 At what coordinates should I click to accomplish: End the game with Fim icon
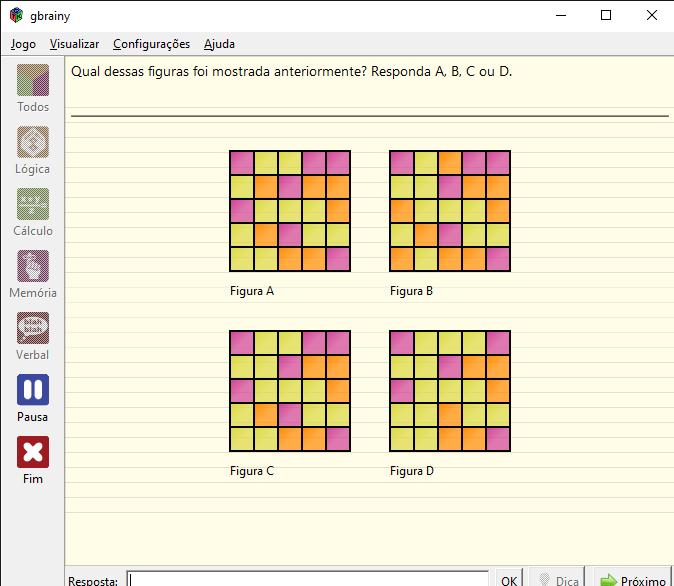[33, 453]
